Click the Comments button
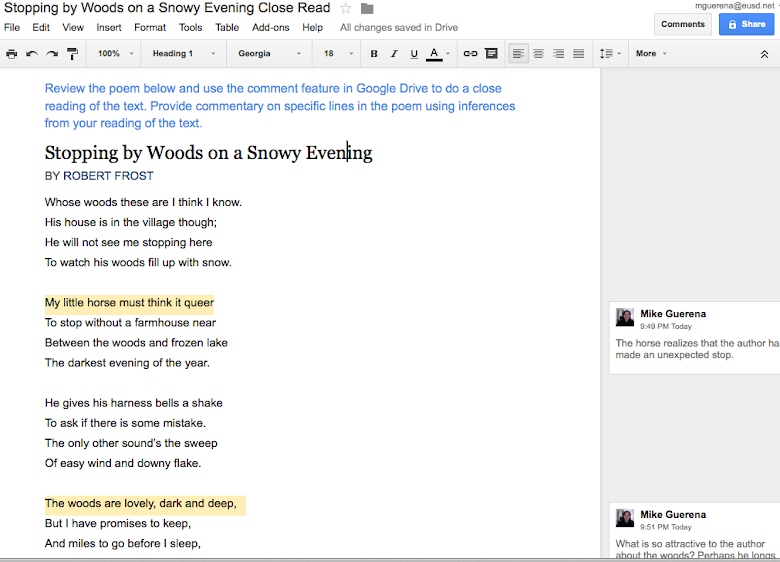780x562 pixels. (682, 24)
